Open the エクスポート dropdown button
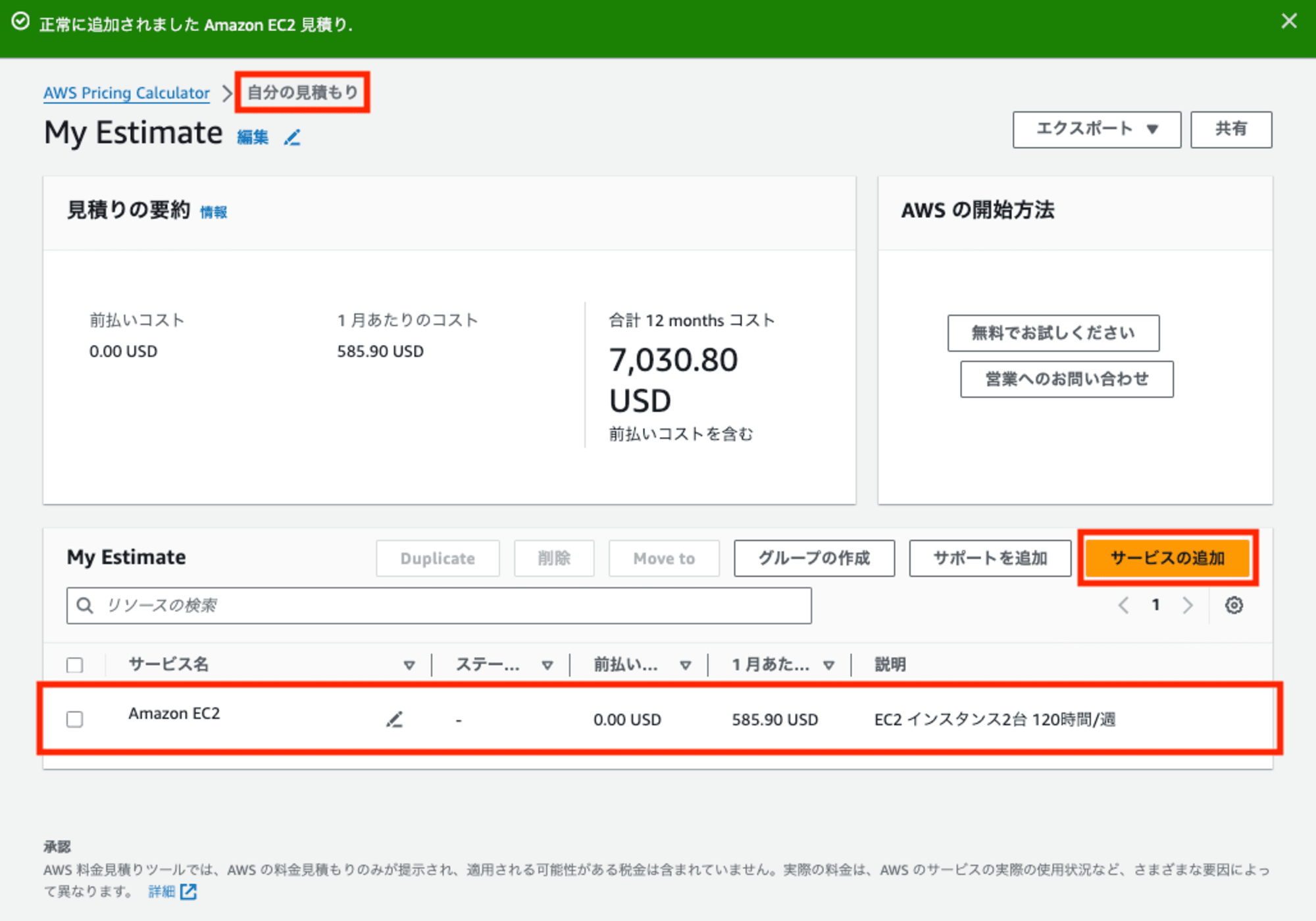The image size is (1316, 921). click(x=1096, y=129)
